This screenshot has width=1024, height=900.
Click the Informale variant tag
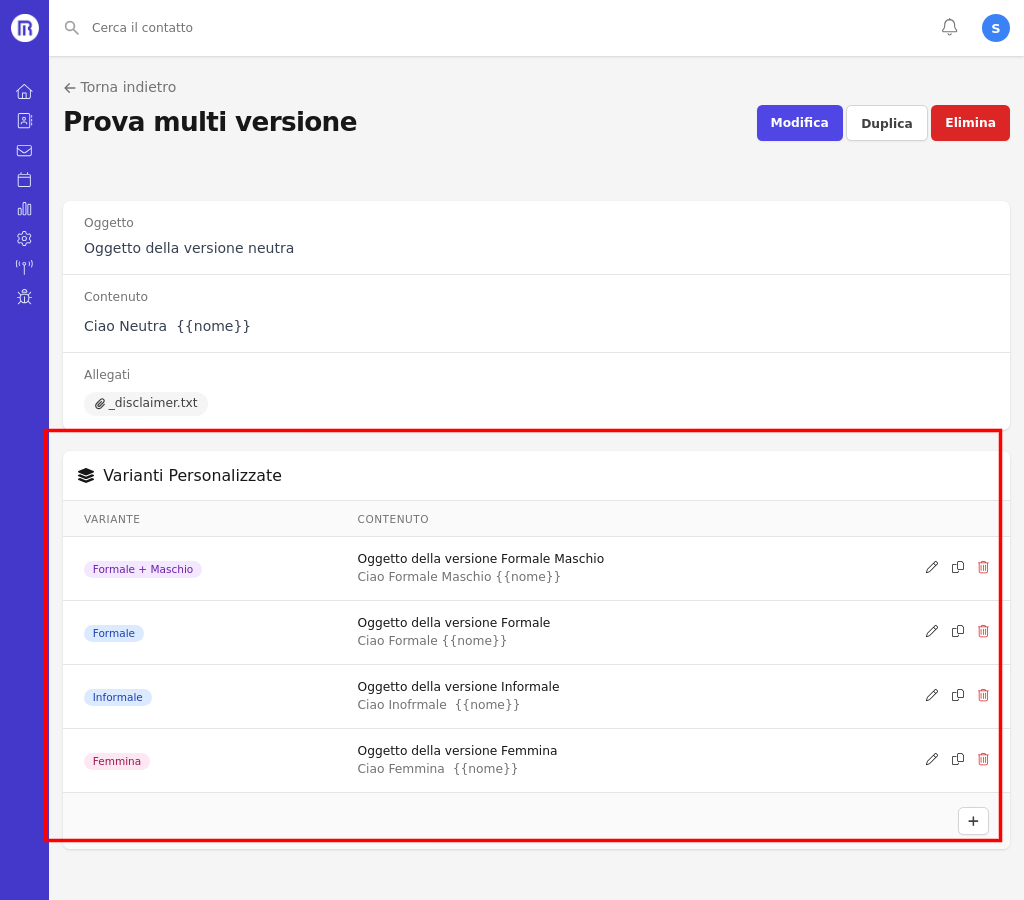point(118,697)
